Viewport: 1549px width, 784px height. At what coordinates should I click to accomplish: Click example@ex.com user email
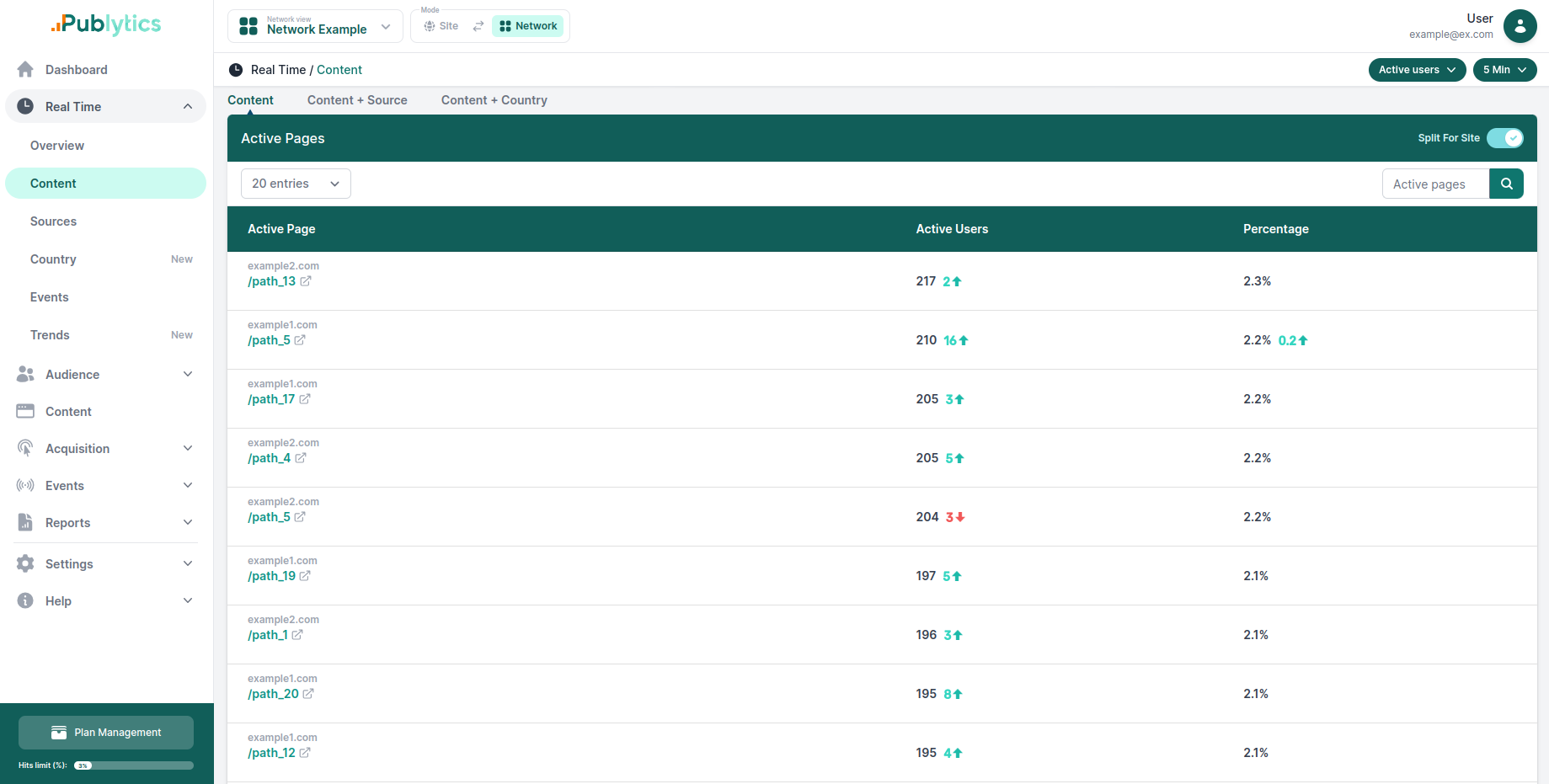click(x=1450, y=35)
